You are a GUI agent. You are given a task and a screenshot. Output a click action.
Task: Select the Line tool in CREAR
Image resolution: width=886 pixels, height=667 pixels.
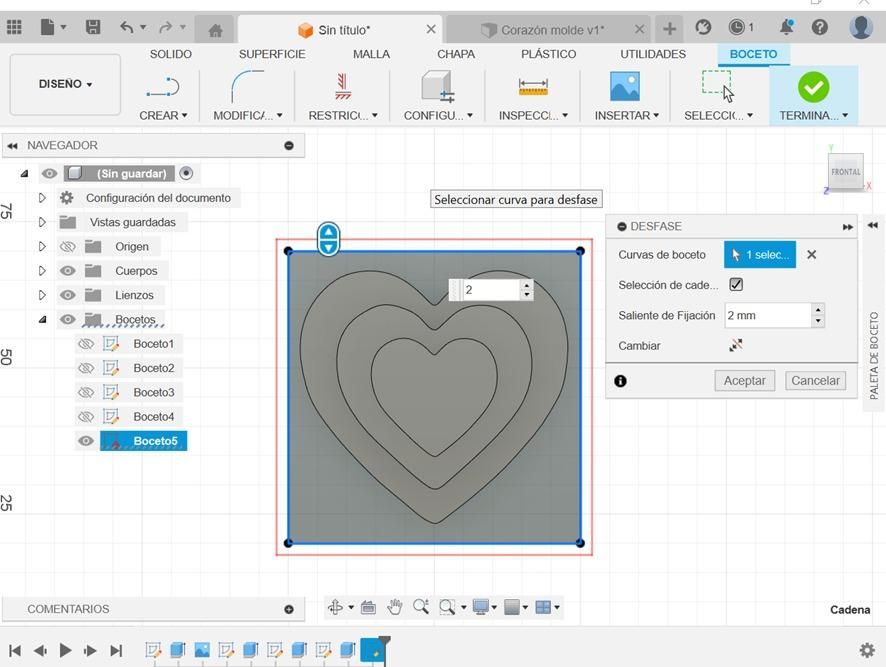[163, 88]
